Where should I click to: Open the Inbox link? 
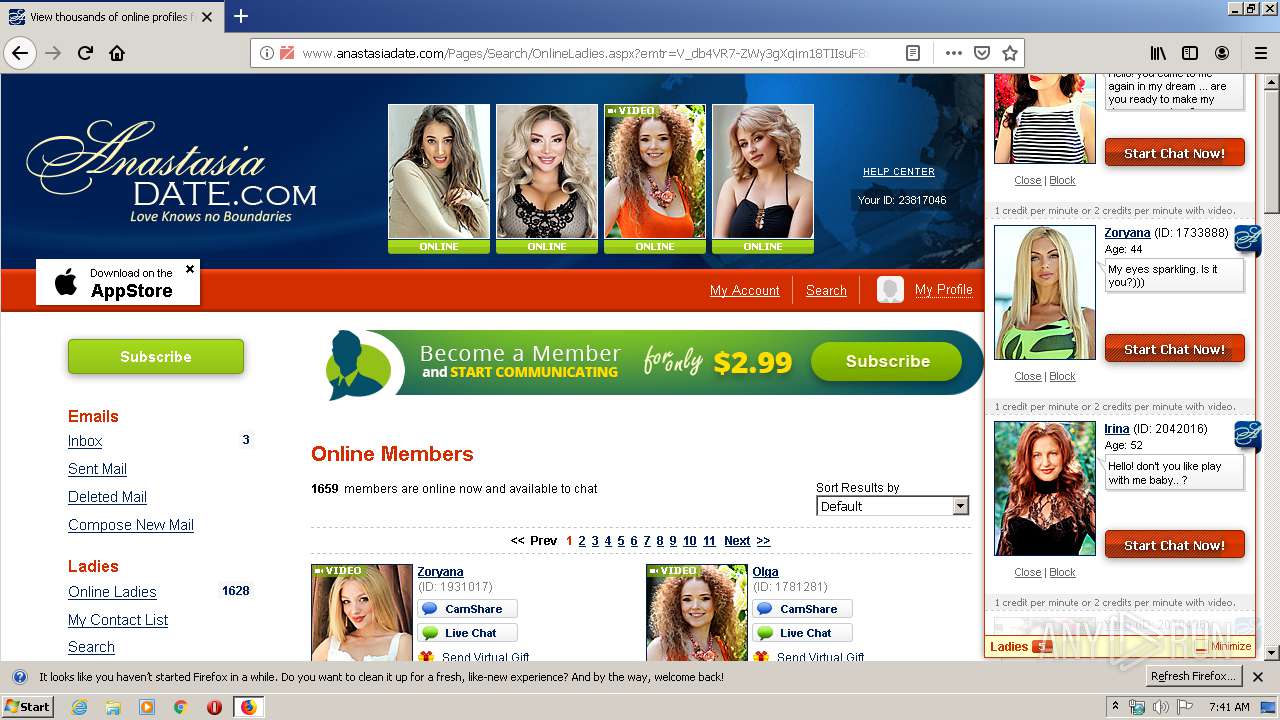(x=85, y=441)
